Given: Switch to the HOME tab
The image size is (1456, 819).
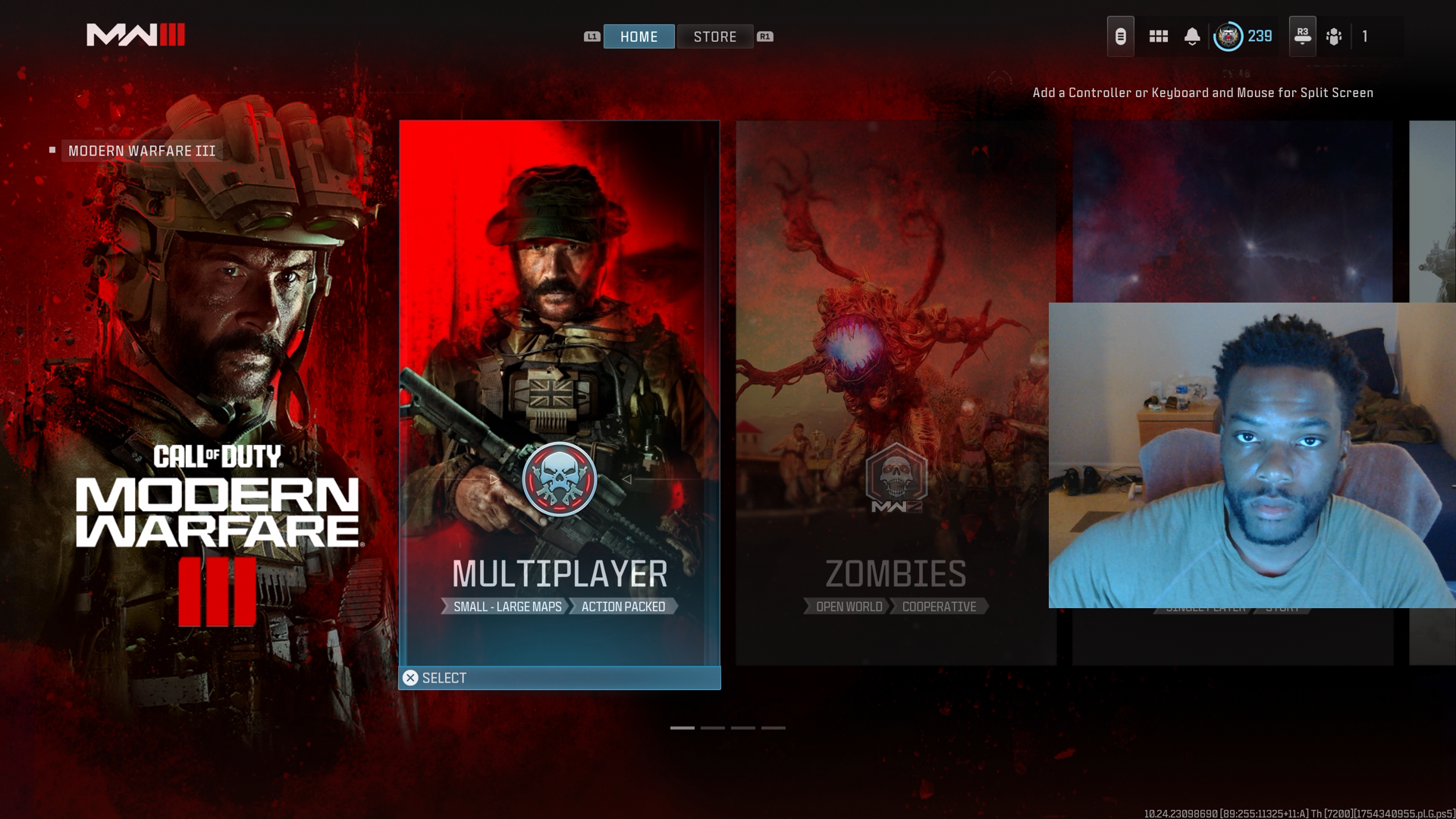Looking at the screenshot, I should (639, 36).
